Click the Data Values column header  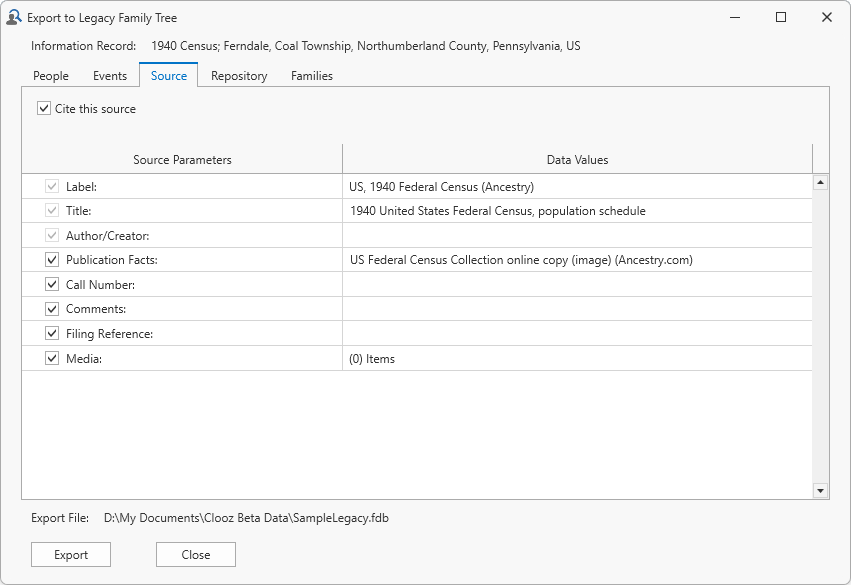[x=577, y=160]
